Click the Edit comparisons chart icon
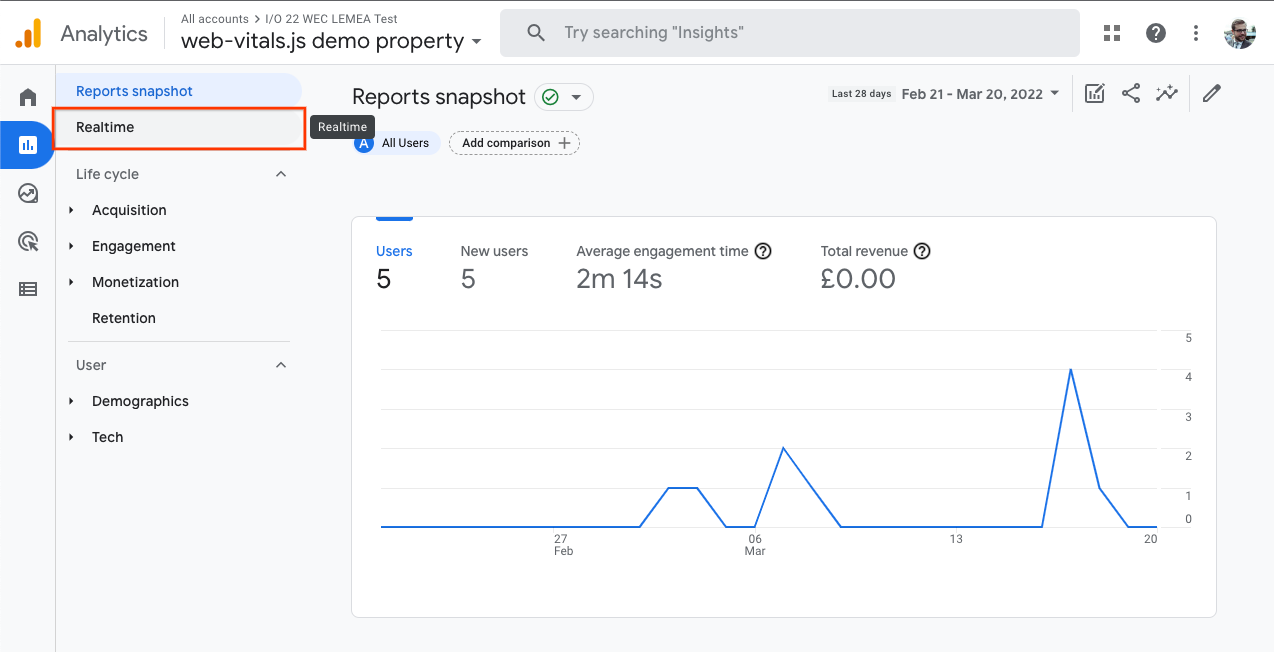The image size is (1274, 652). pos(1095,93)
